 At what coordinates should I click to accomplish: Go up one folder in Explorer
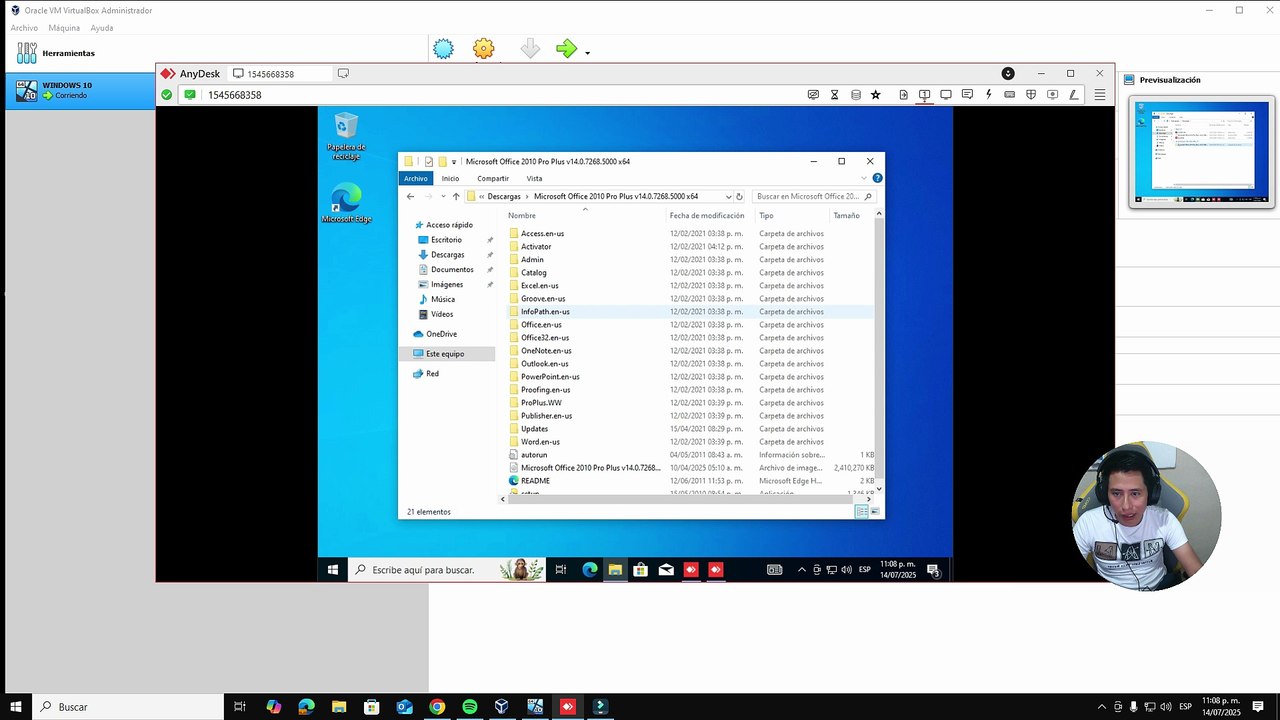point(456,197)
